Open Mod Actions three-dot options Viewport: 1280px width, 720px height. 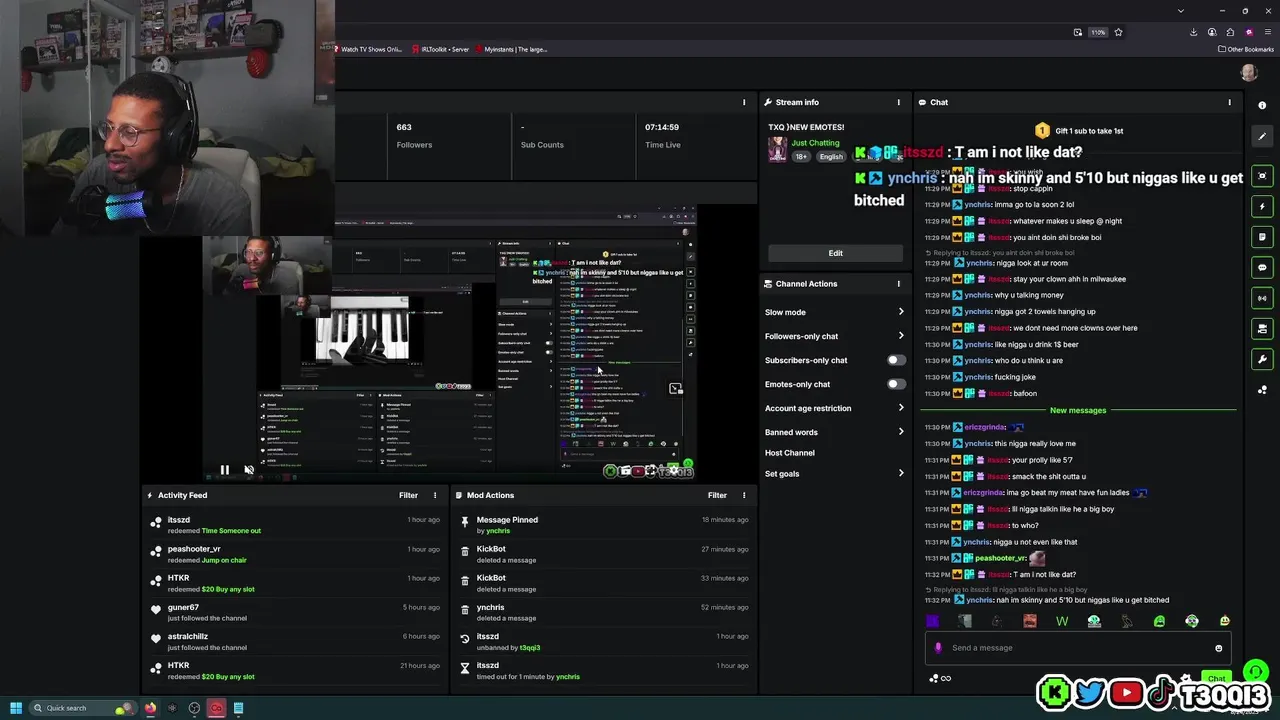click(743, 495)
